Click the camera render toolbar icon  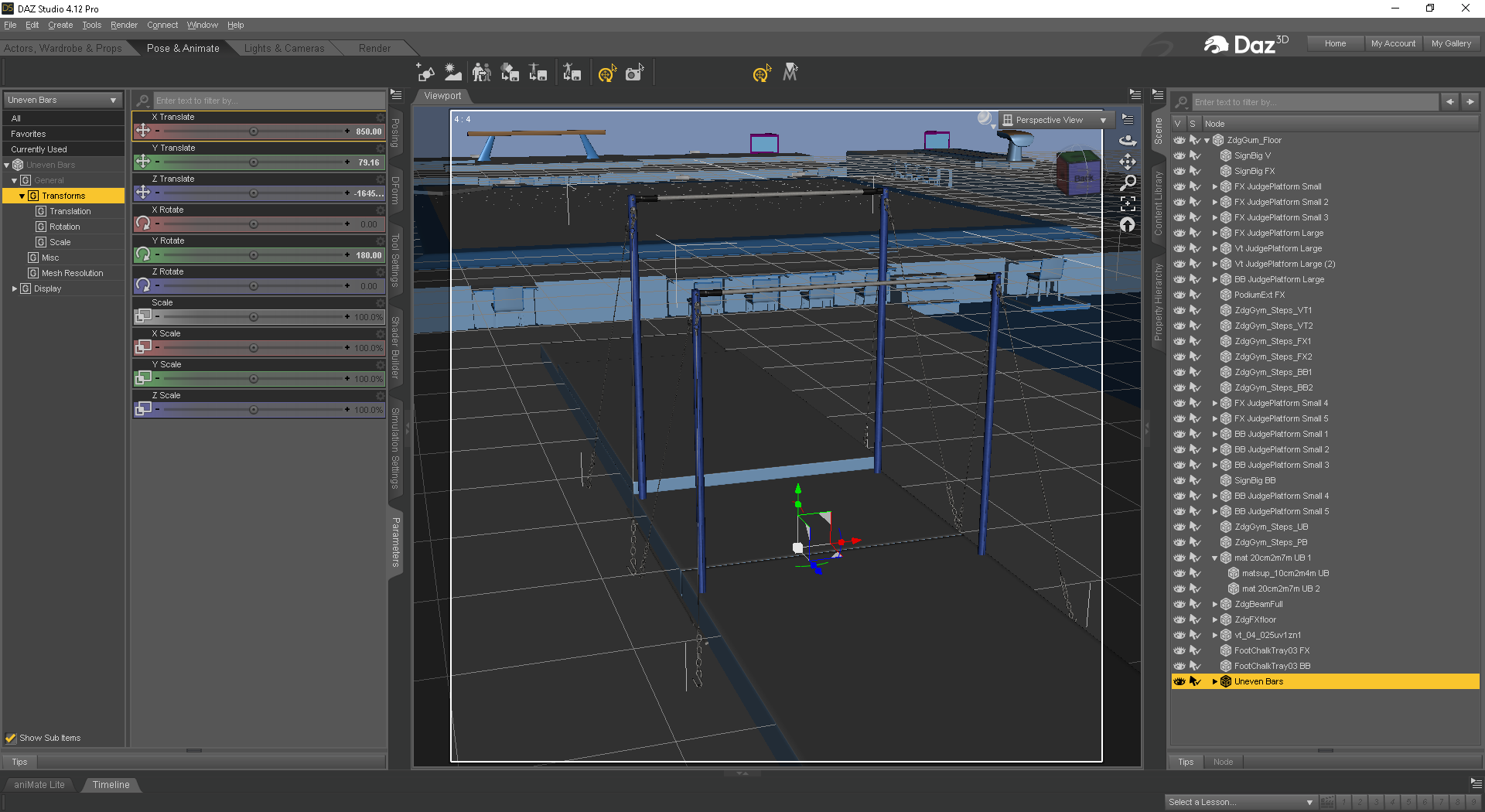tap(635, 73)
